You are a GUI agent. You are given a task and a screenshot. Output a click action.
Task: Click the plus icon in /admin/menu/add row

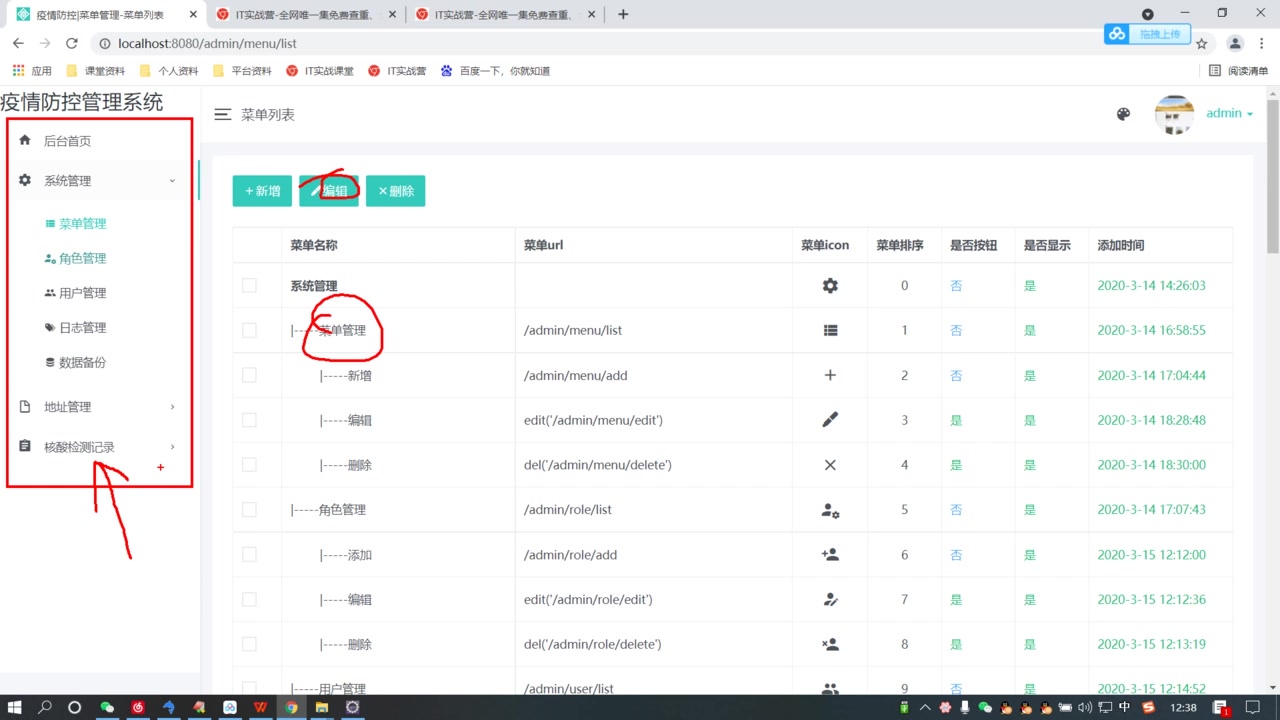[x=830, y=375]
